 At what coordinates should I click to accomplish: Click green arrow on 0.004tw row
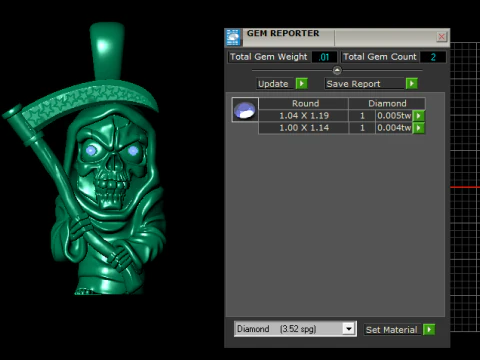pos(419,128)
